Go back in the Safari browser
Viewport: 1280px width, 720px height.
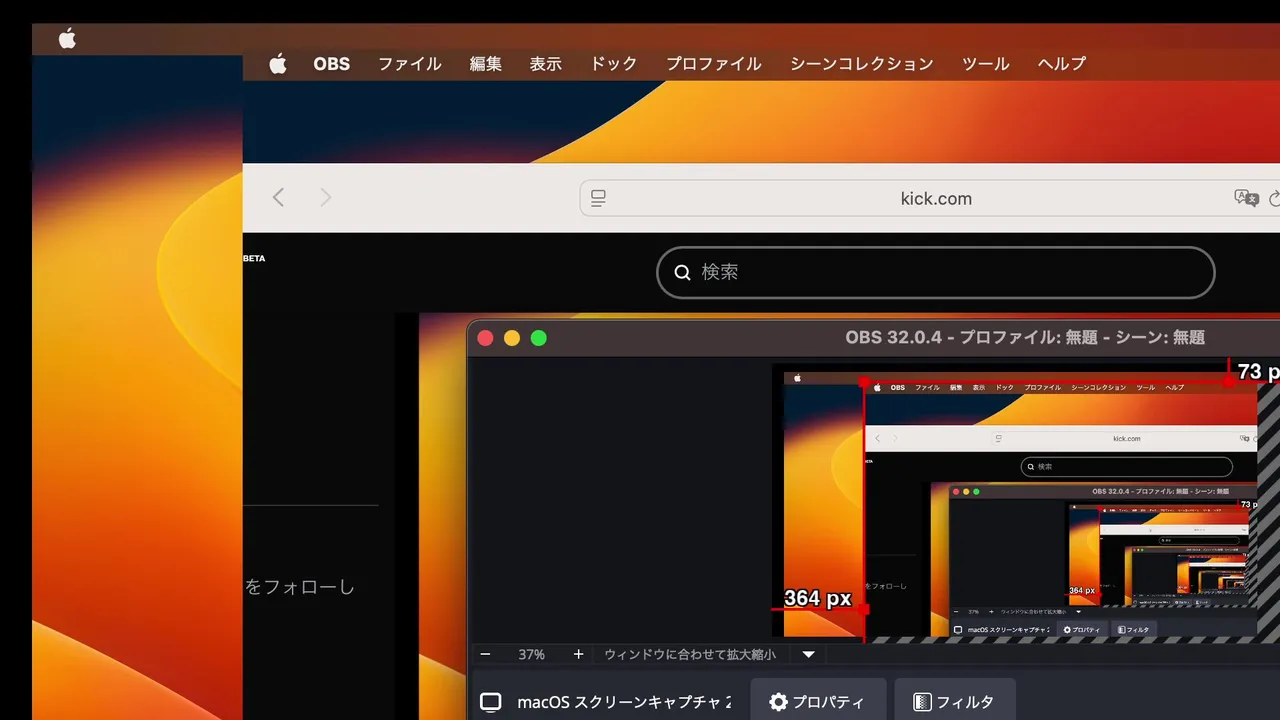(279, 198)
